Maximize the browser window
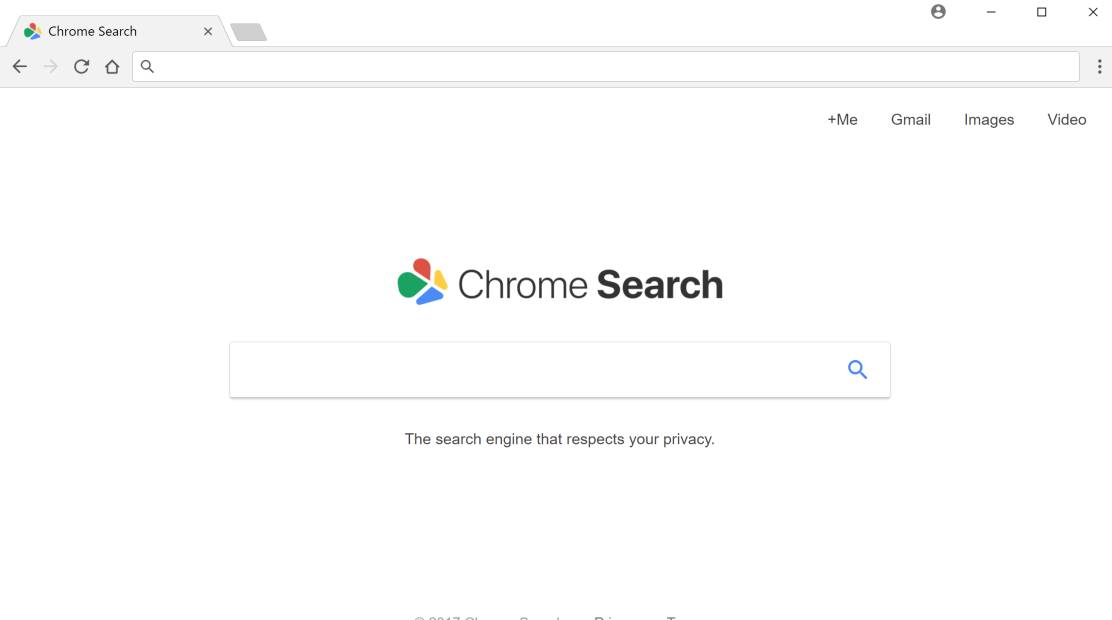Viewport: 1112px width, 620px height. [1041, 12]
